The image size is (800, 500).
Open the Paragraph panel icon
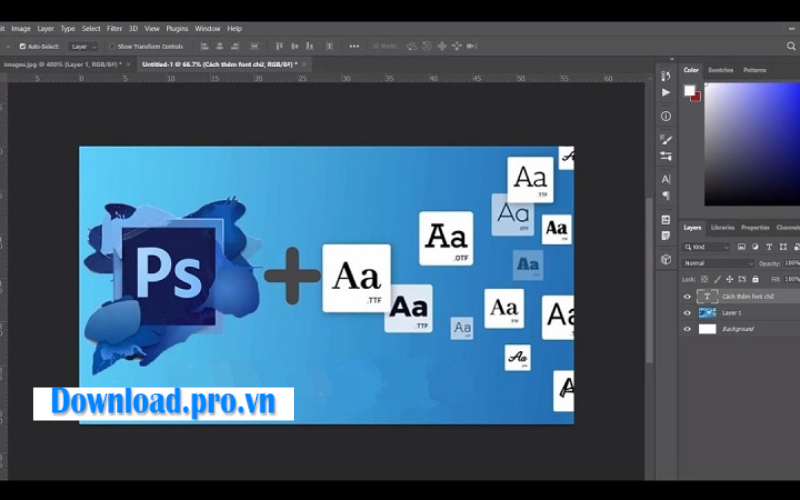tap(666, 195)
